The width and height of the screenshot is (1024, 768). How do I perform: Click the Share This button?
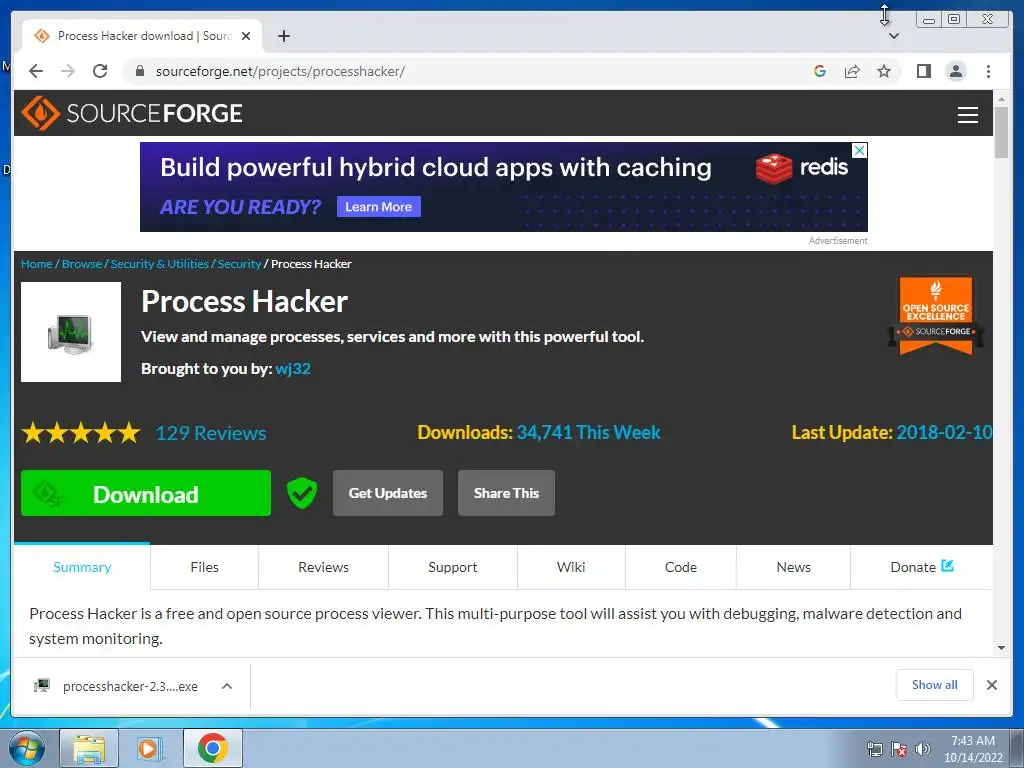point(506,493)
